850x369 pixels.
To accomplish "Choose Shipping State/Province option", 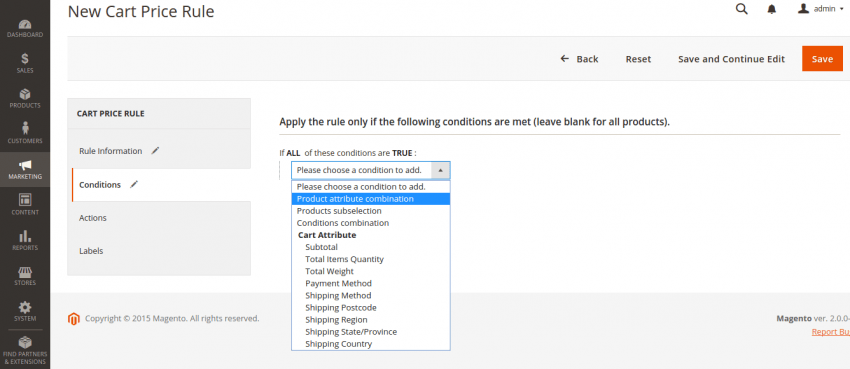I will click(x=371, y=332).
